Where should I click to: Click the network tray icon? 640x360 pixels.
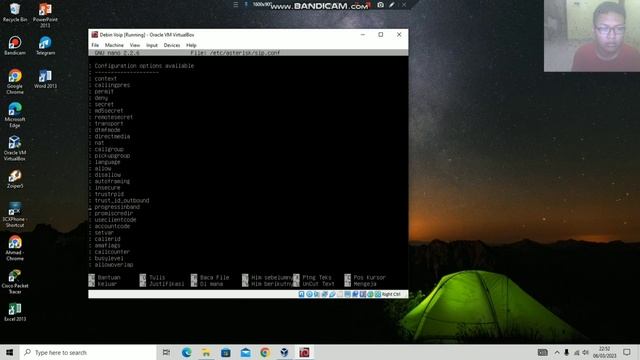(x=576, y=352)
